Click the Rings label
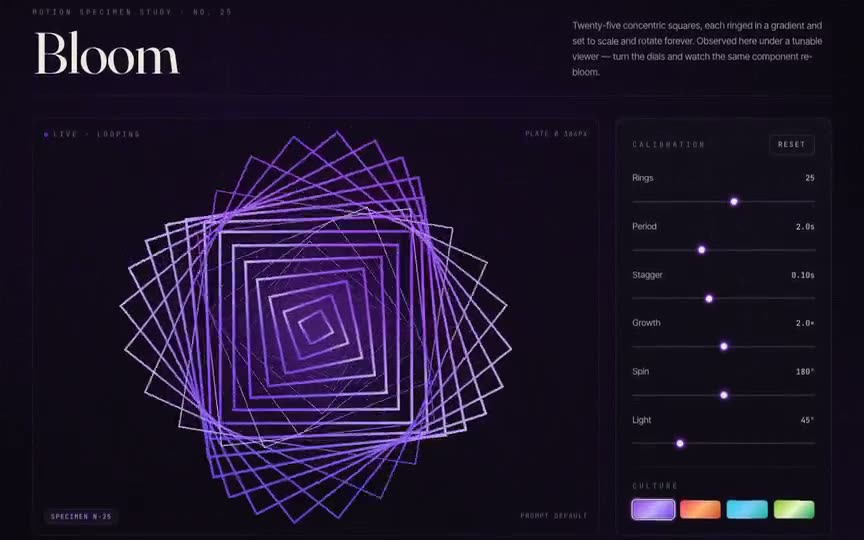The height and width of the screenshot is (540, 864). pos(642,177)
